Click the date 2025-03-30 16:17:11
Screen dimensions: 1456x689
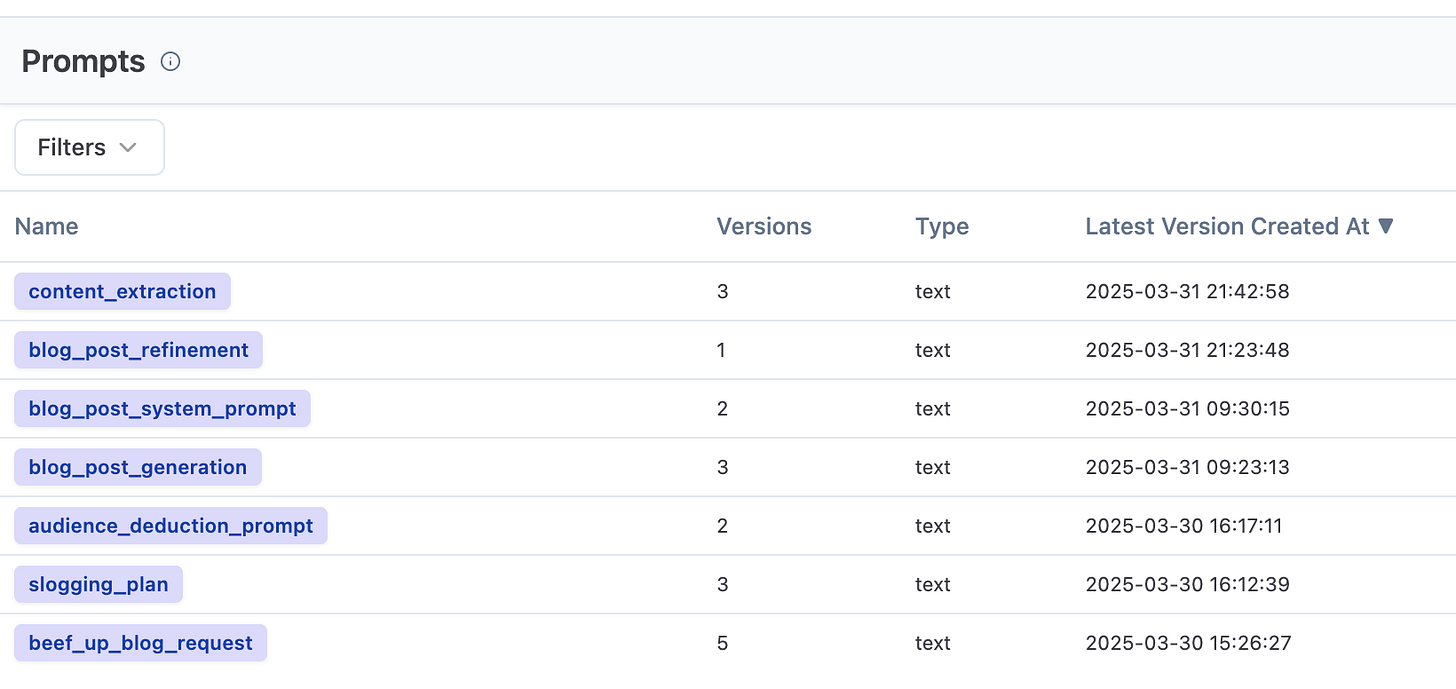[1184, 526]
